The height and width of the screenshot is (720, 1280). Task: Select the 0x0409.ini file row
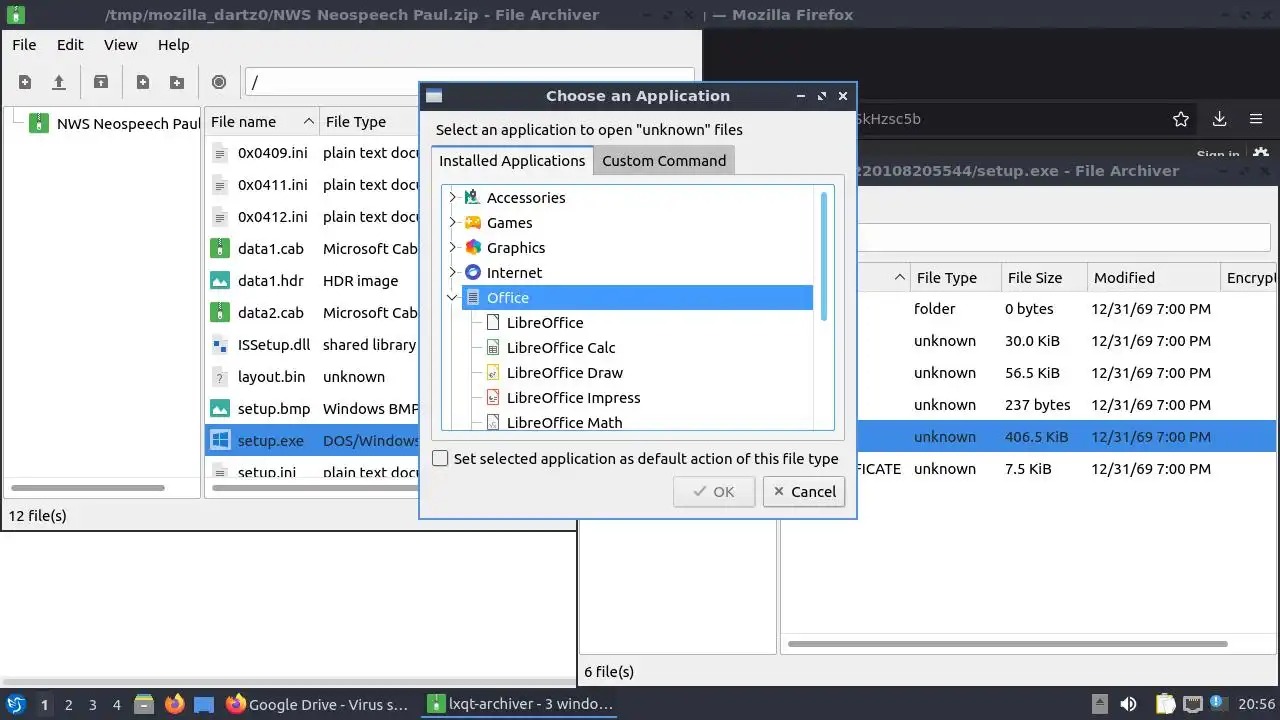312,152
